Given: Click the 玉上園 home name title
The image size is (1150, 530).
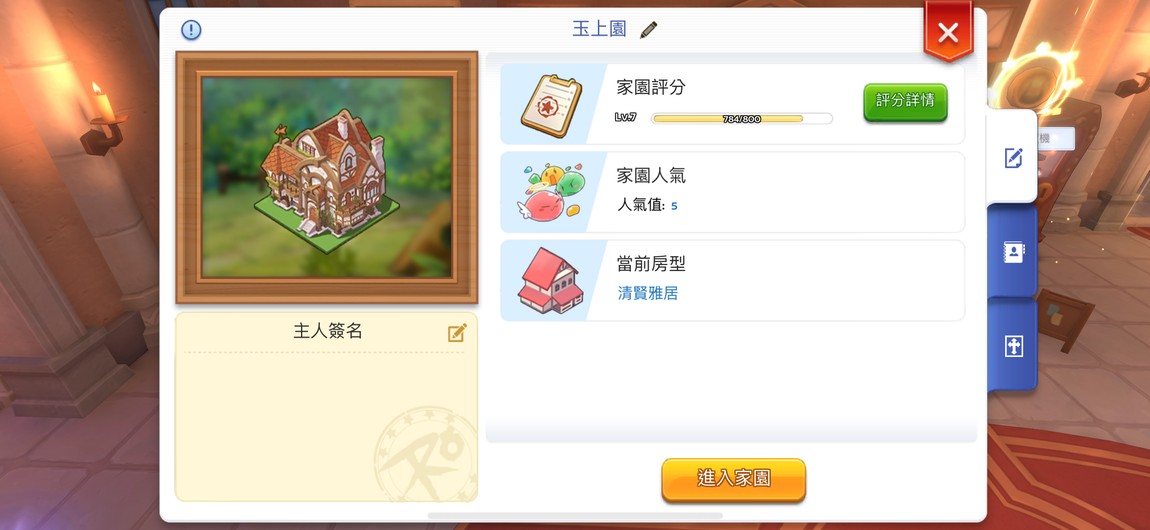Looking at the screenshot, I should coord(599,29).
